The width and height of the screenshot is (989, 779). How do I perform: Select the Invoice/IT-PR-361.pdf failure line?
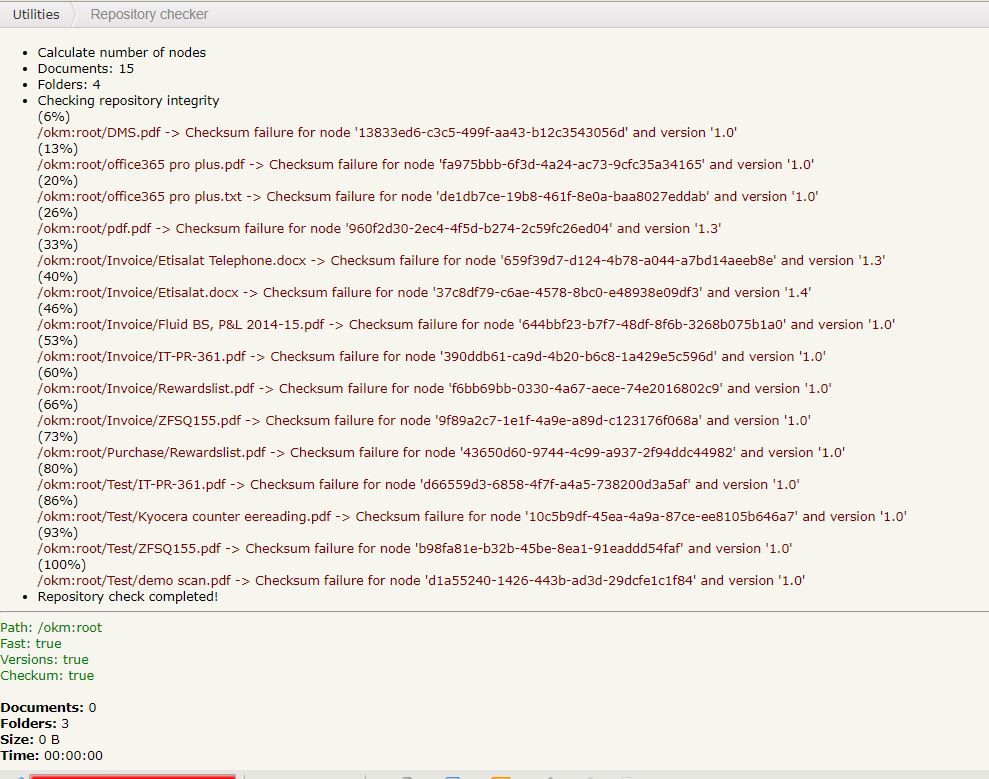tap(431, 356)
